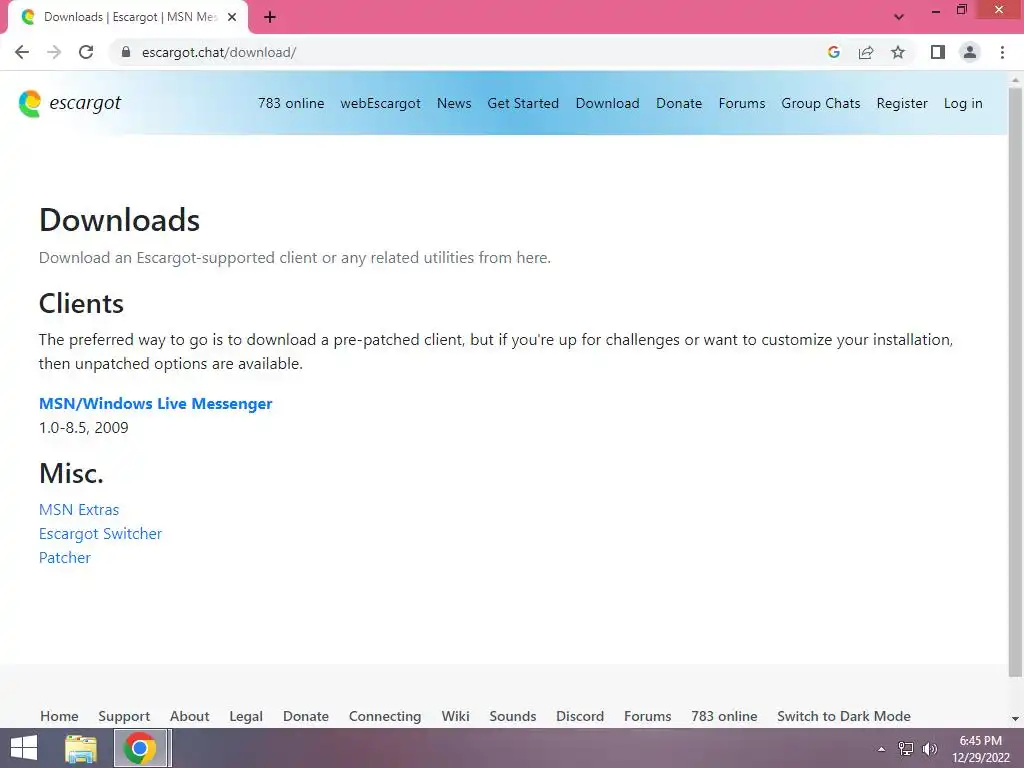
Task: Open a new tab with the plus button
Action: click(x=270, y=17)
